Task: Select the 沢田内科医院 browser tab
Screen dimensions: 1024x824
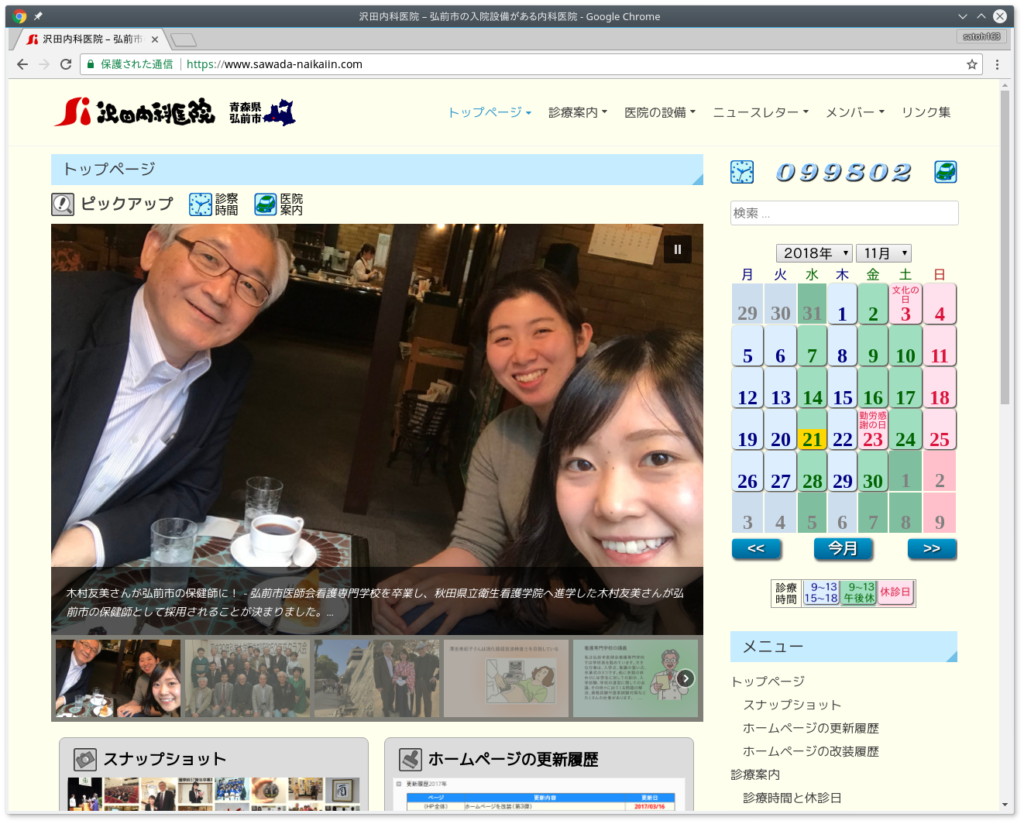Action: tap(91, 39)
